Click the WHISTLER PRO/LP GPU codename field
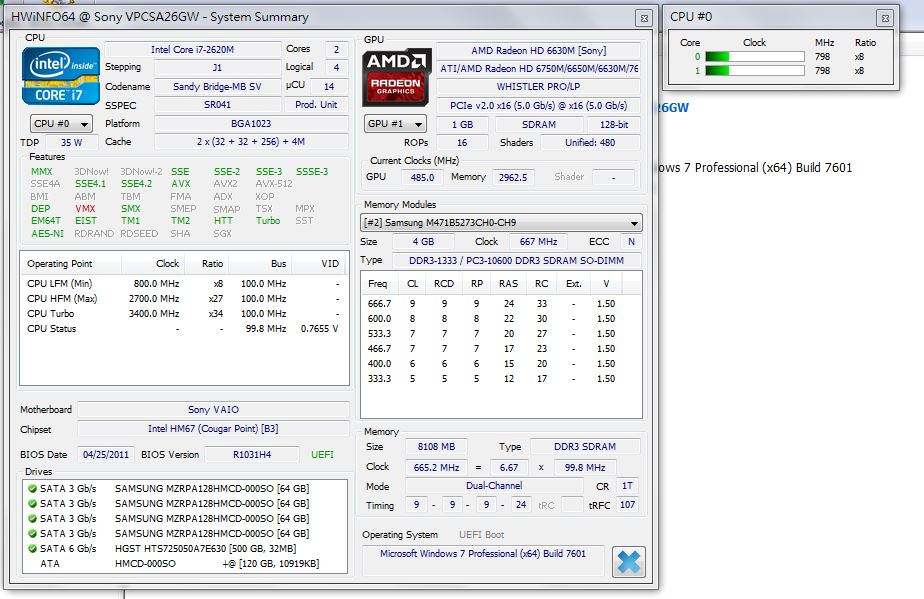This screenshot has width=924, height=599. pos(538,87)
